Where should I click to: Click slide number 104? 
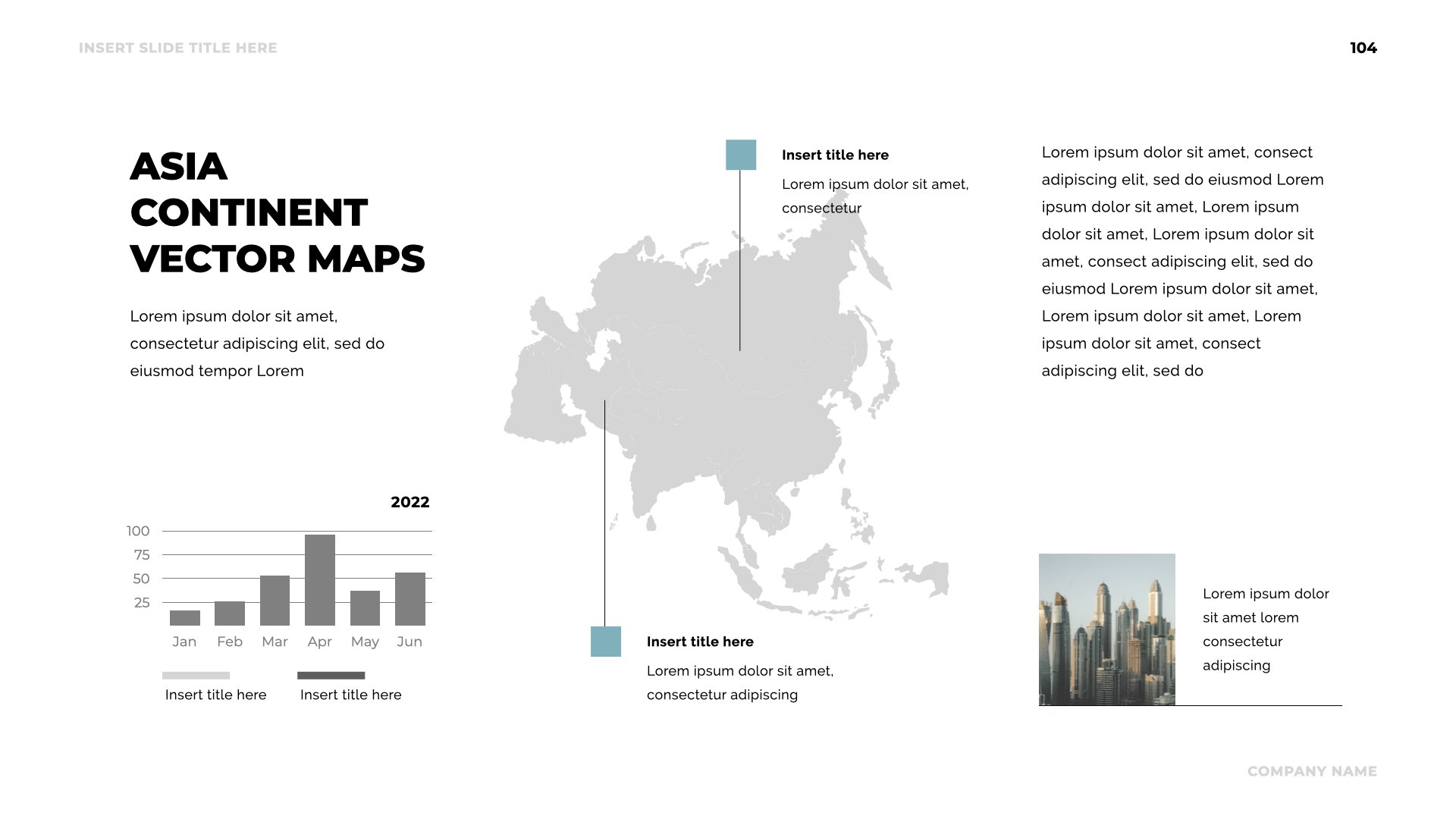pos(1363,48)
